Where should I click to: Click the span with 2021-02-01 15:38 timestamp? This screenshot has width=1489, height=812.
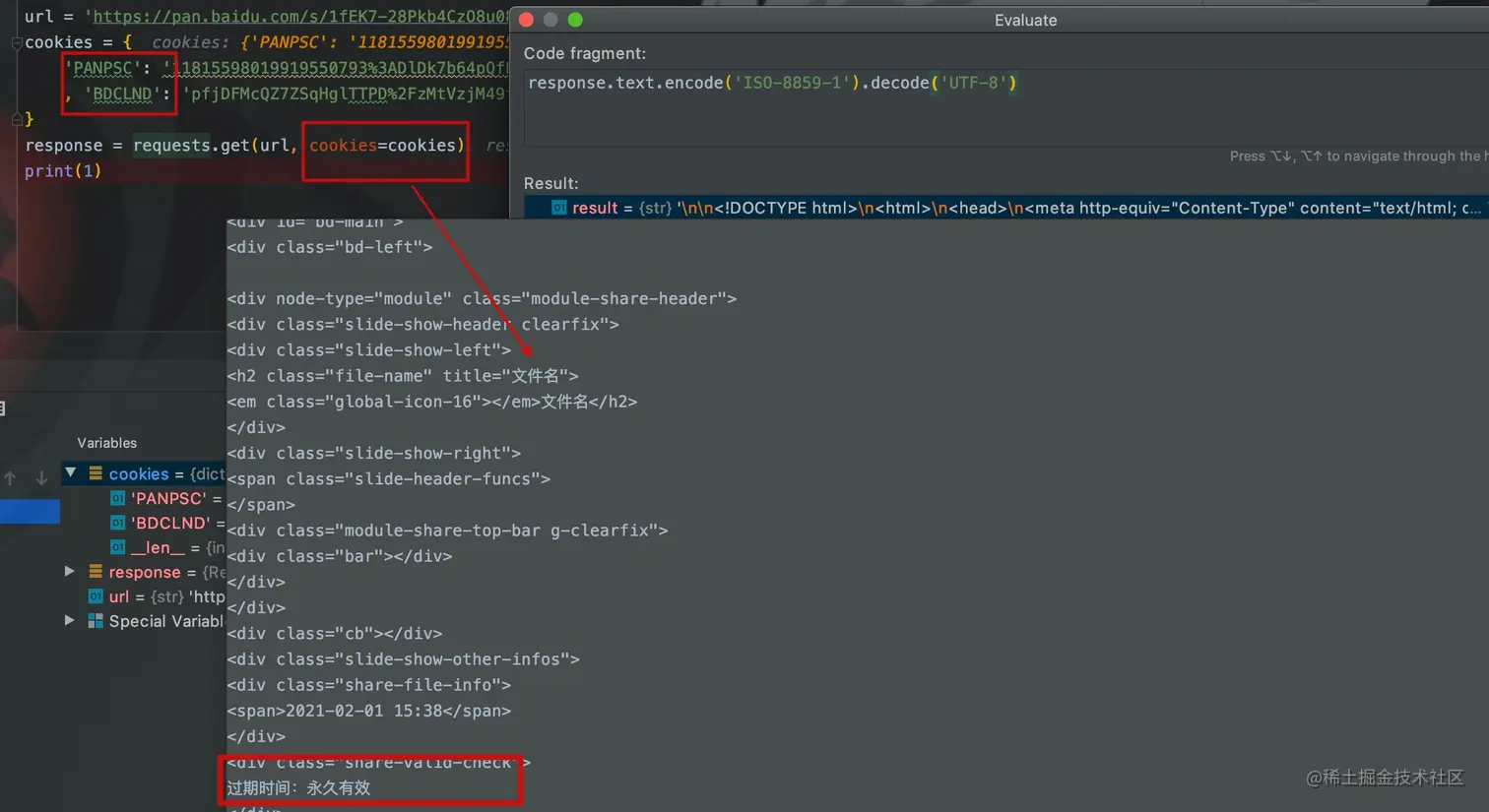368,711
